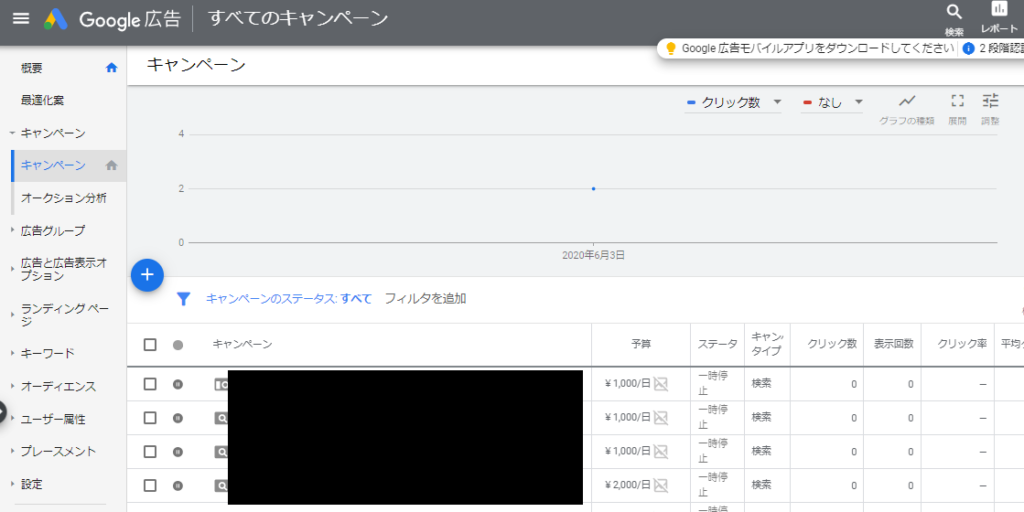The width and height of the screenshot is (1024, 512).
Task: Click the Google Ads logo
Action: [x=56, y=20]
